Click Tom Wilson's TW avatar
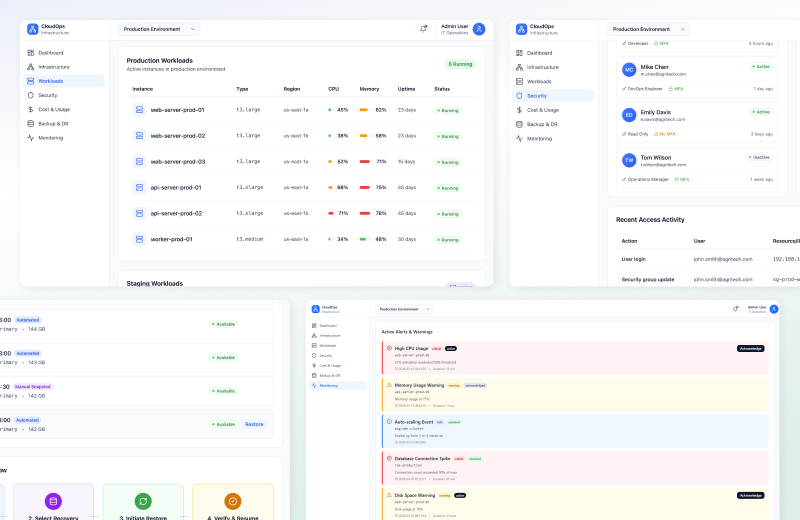Image resolution: width=800 pixels, height=520 pixels. (629, 160)
